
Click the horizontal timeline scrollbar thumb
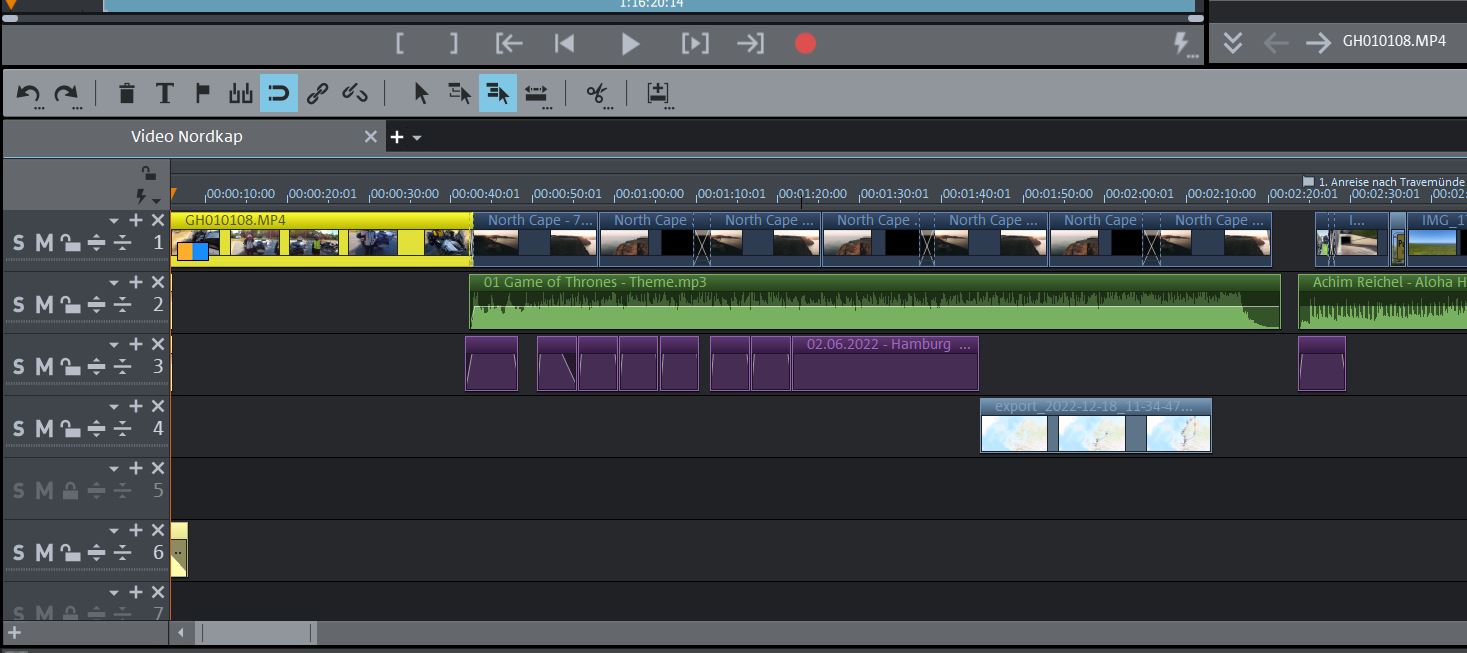tap(257, 633)
